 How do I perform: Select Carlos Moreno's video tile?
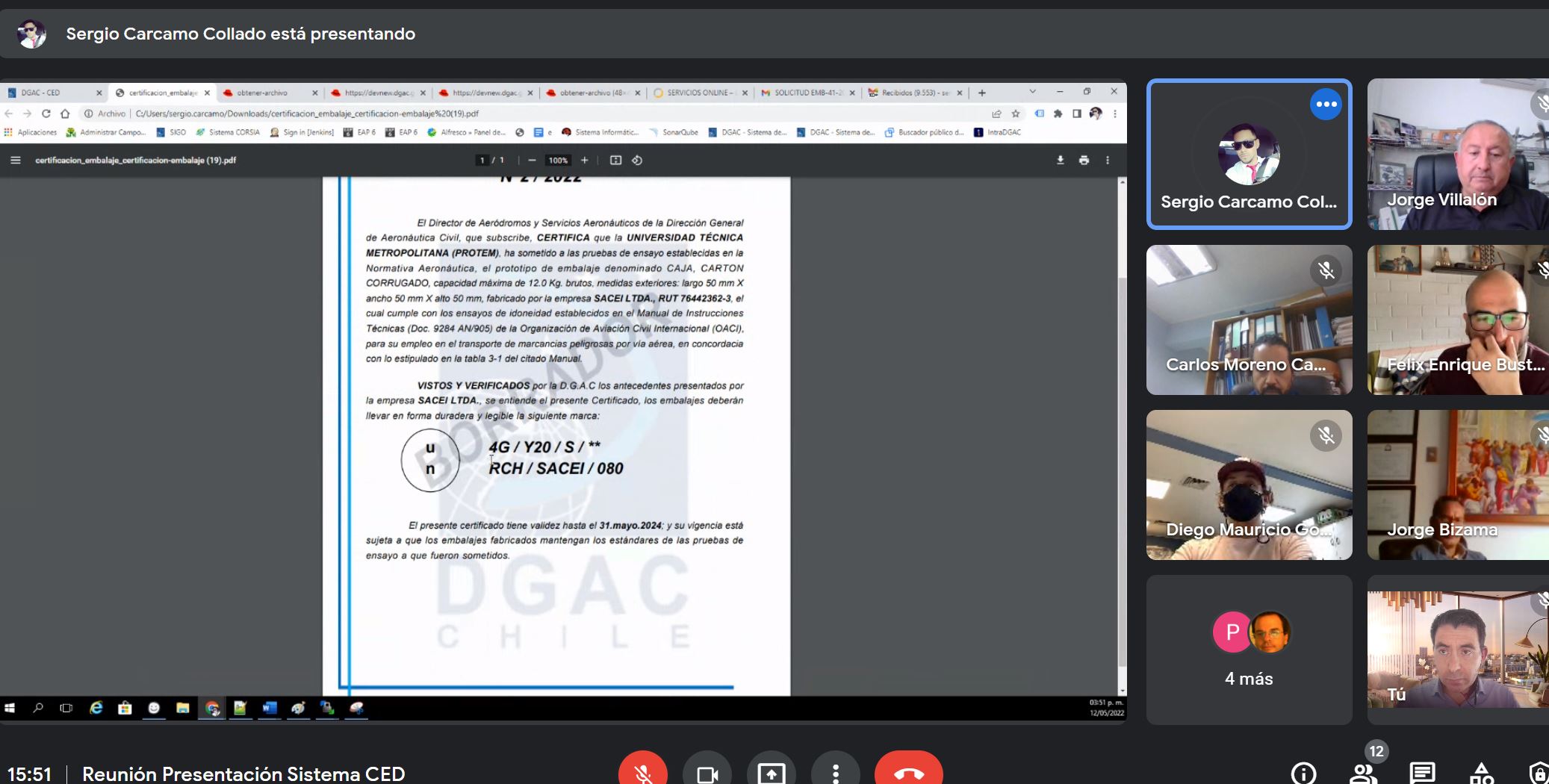(x=1249, y=320)
